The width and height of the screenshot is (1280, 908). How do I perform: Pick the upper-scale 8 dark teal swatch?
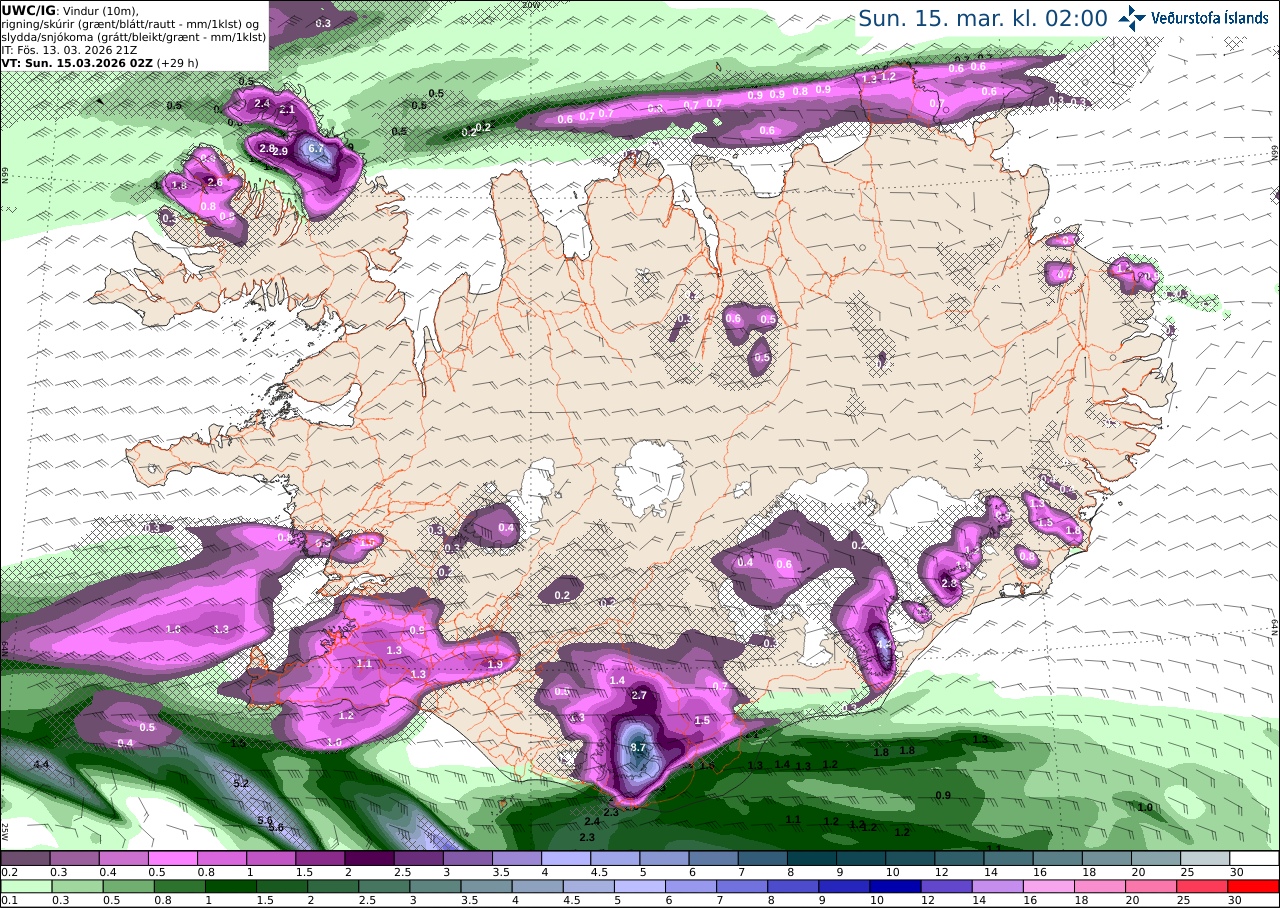pos(812,858)
